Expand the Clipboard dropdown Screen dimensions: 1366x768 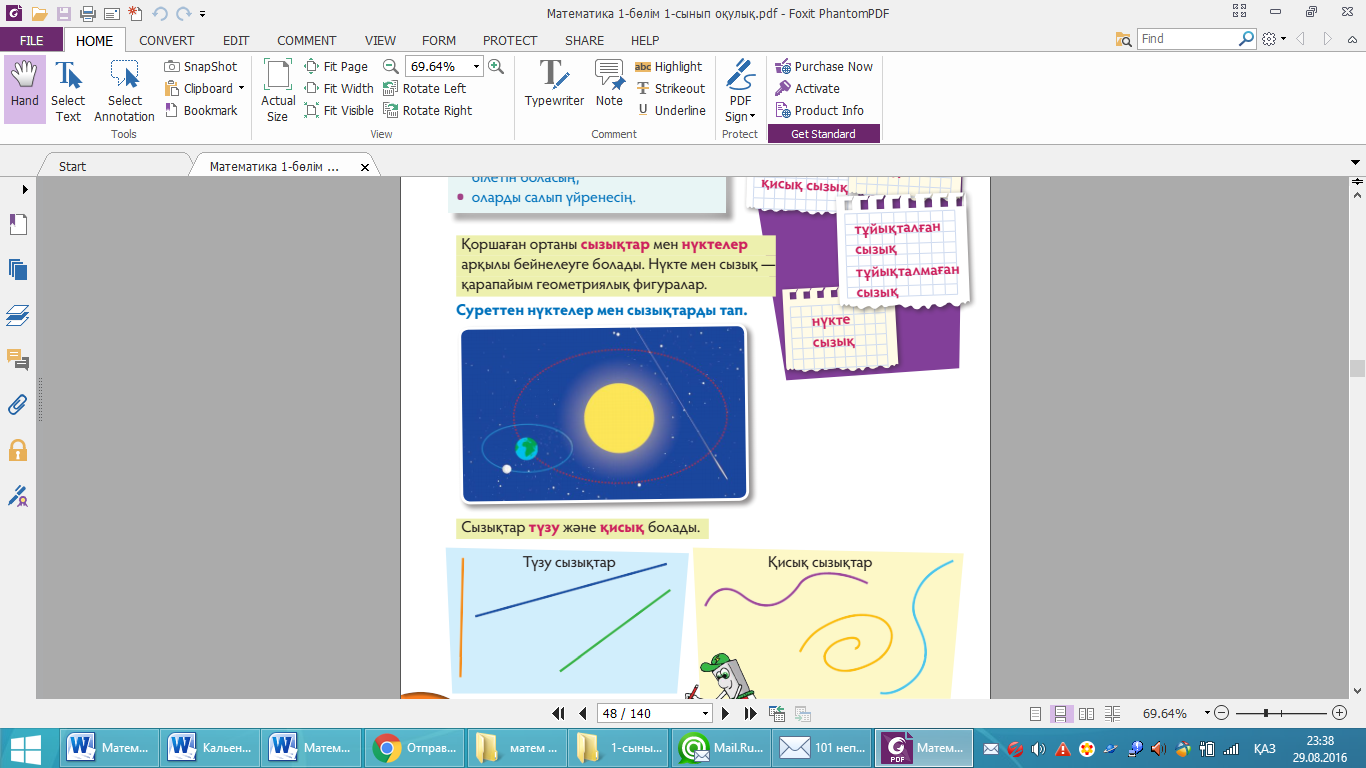[241, 89]
